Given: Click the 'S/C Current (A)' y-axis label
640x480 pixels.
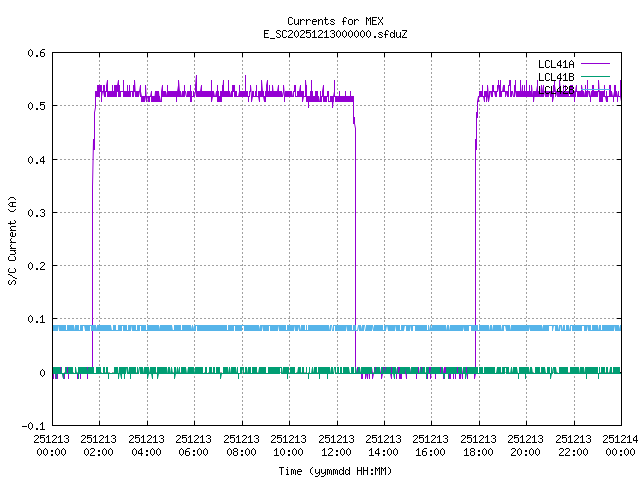Looking at the screenshot, I should pos(12,239).
